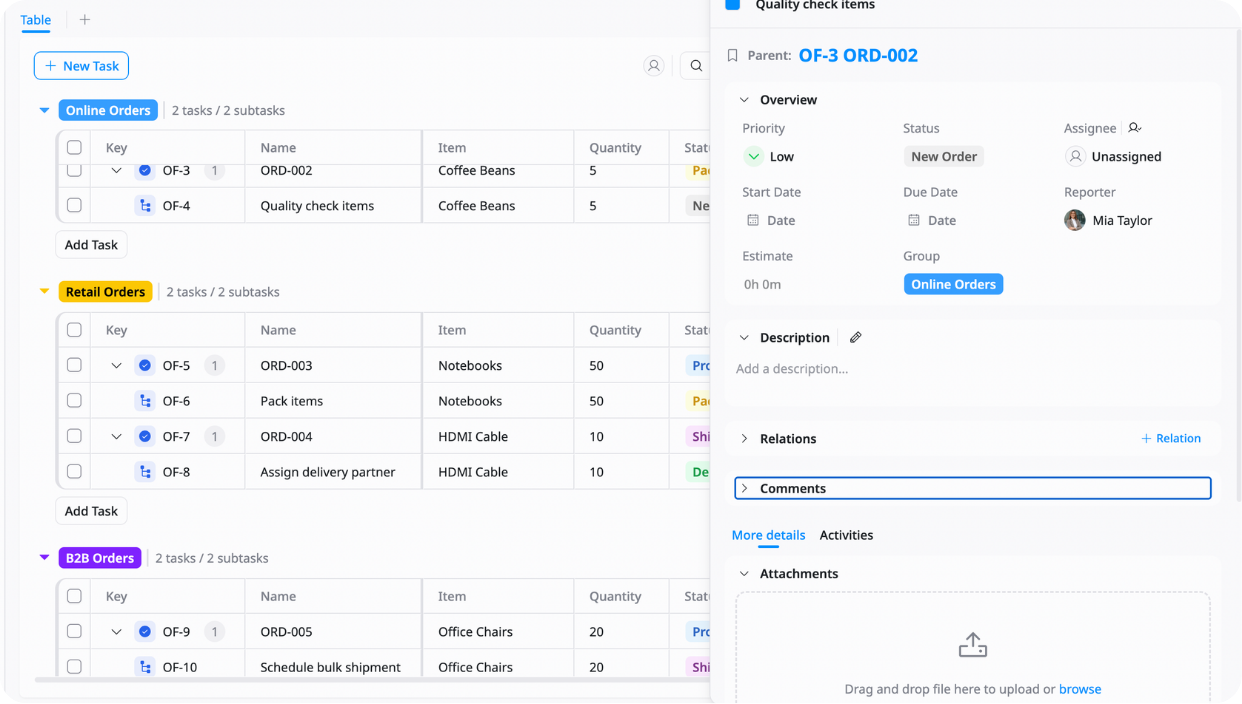The width and height of the screenshot is (1242, 704).
Task: Click Add Task under Online Orders
Action: tap(91, 245)
